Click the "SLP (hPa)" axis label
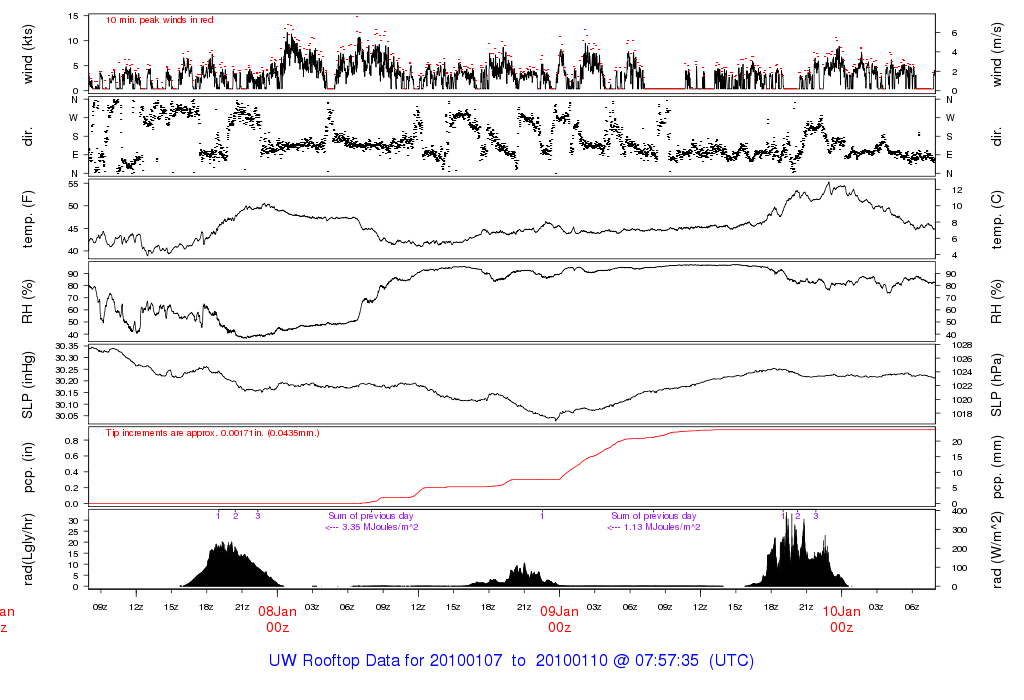1024x700 pixels. (x=996, y=384)
